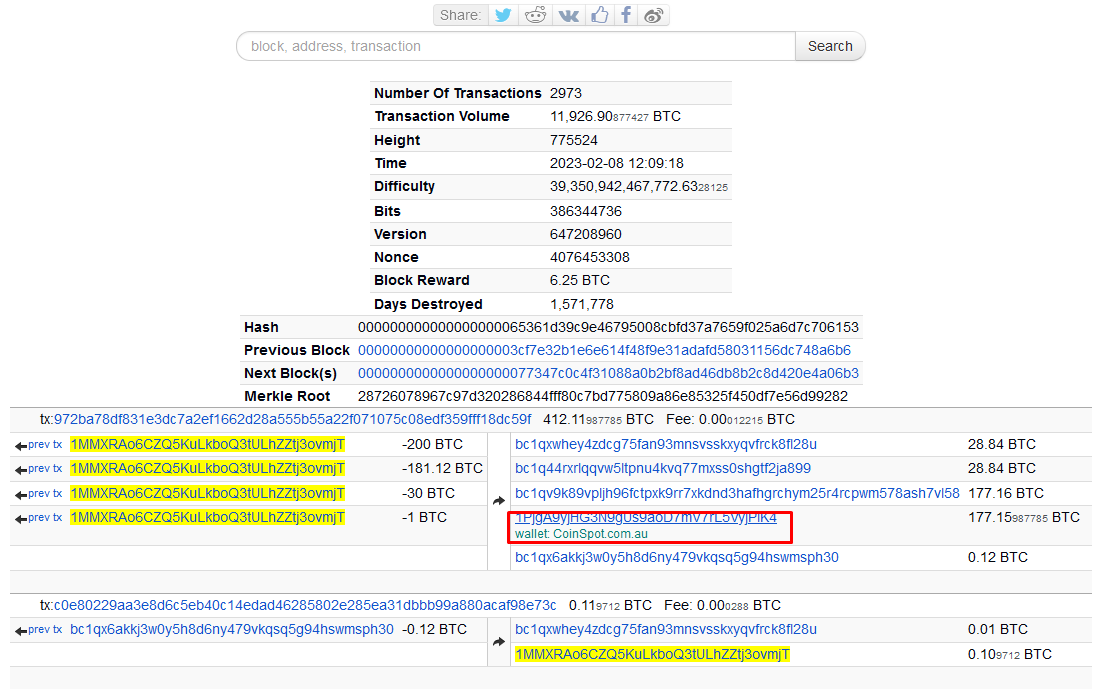Share the page on Weibo

point(653,15)
